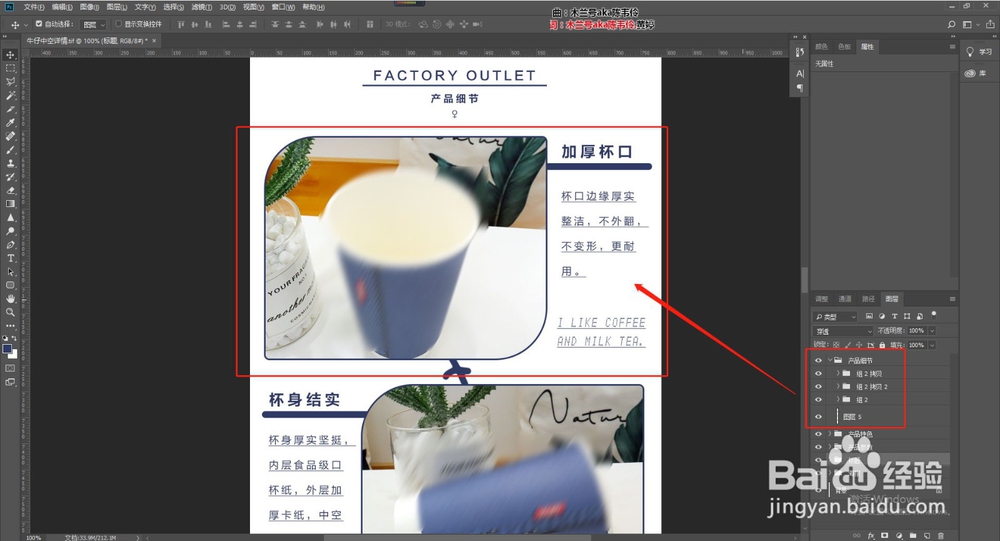Enable Show Transform Controls checkbox
The height and width of the screenshot is (541, 1000).
click(x=118, y=24)
